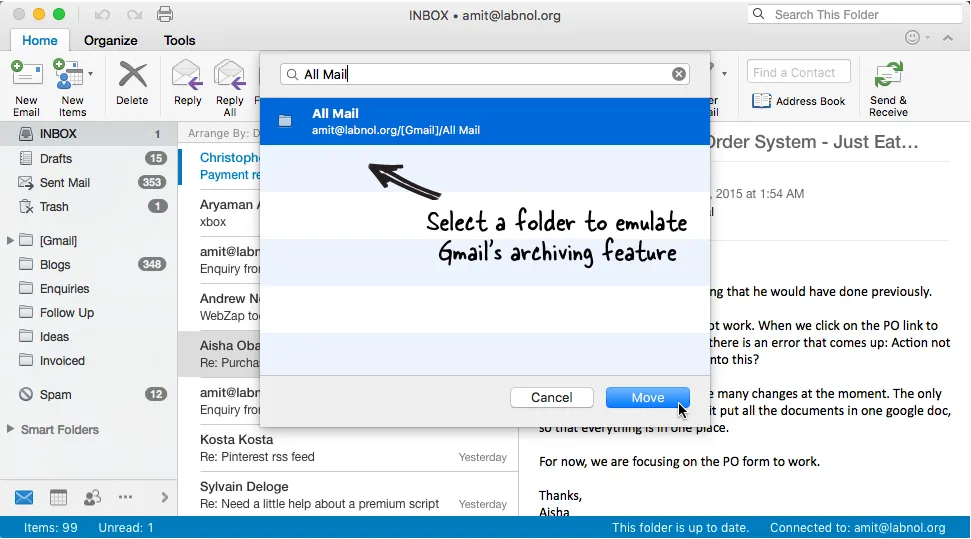Click the Blogs unread badge 348
The height and width of the screenshot is (539, 971).
tap(152, 264)
